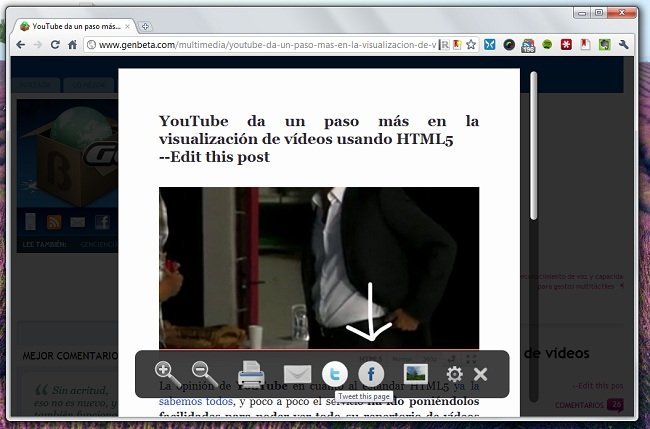
Task: Select the YouTube da un paso más tab
Action: (75, 27)
